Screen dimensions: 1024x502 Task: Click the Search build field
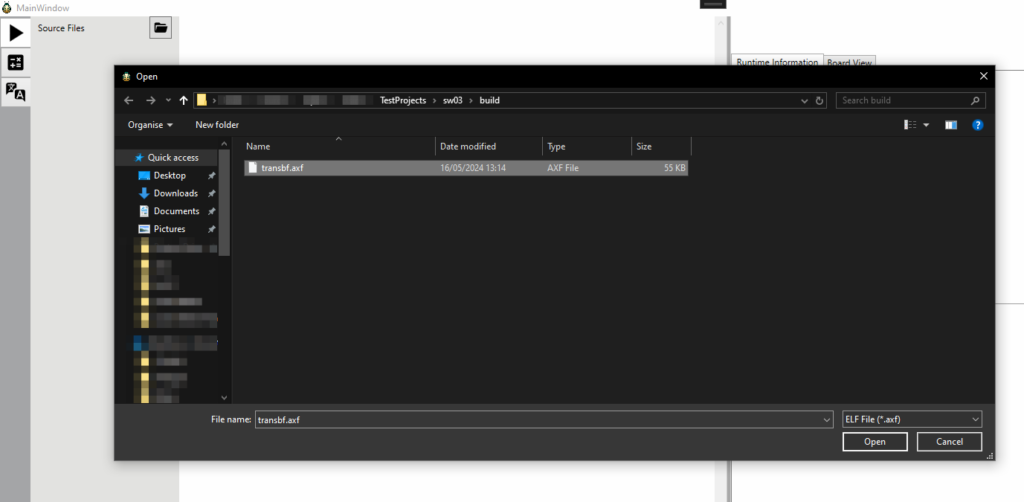click(x=905, y=100)
